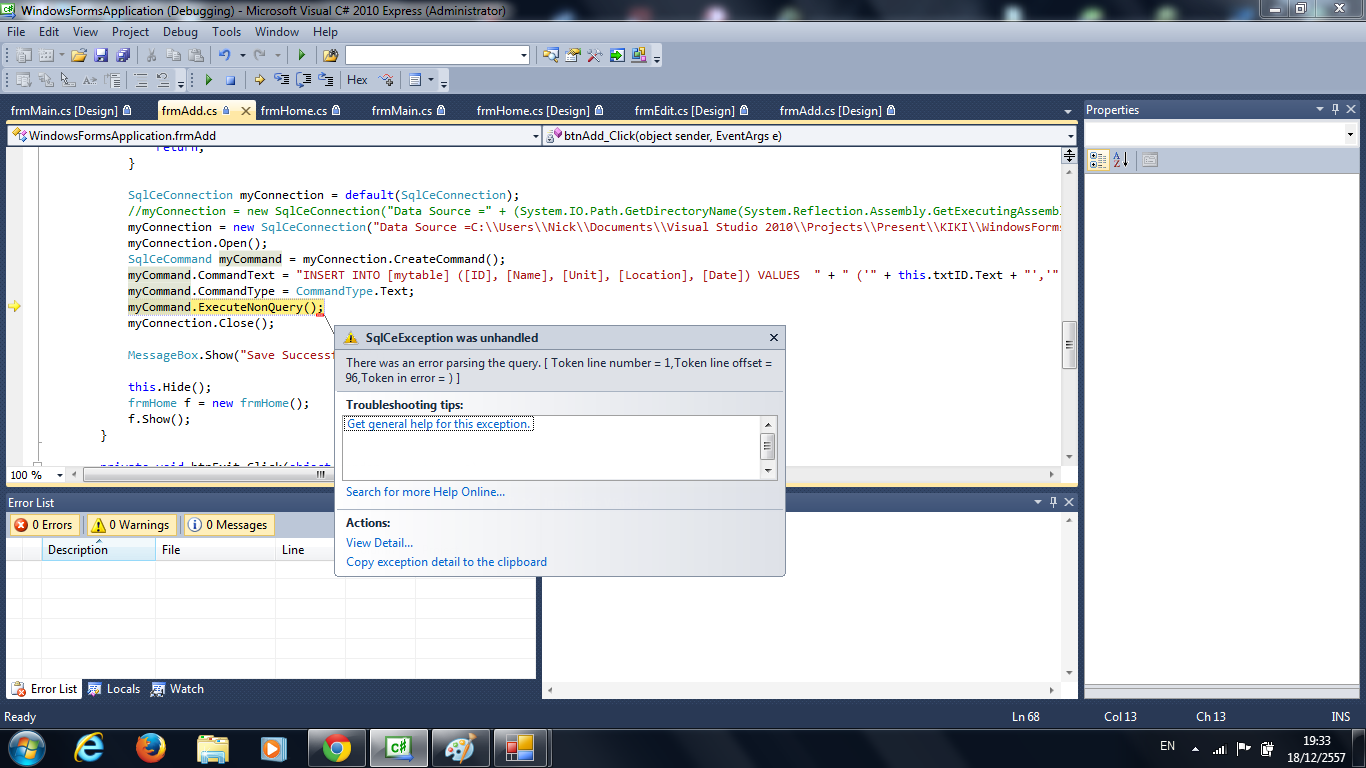1366x768 pixels.
Task: Sort Properties alphabetically
Action: [1120, 159]
